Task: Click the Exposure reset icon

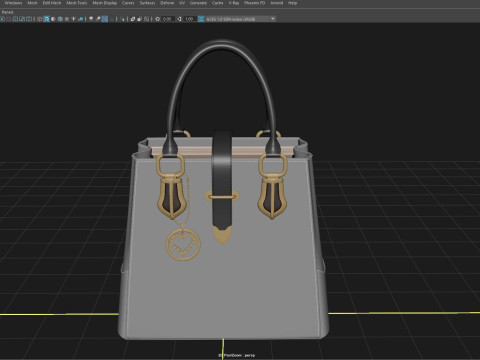Action: point(157,19)
